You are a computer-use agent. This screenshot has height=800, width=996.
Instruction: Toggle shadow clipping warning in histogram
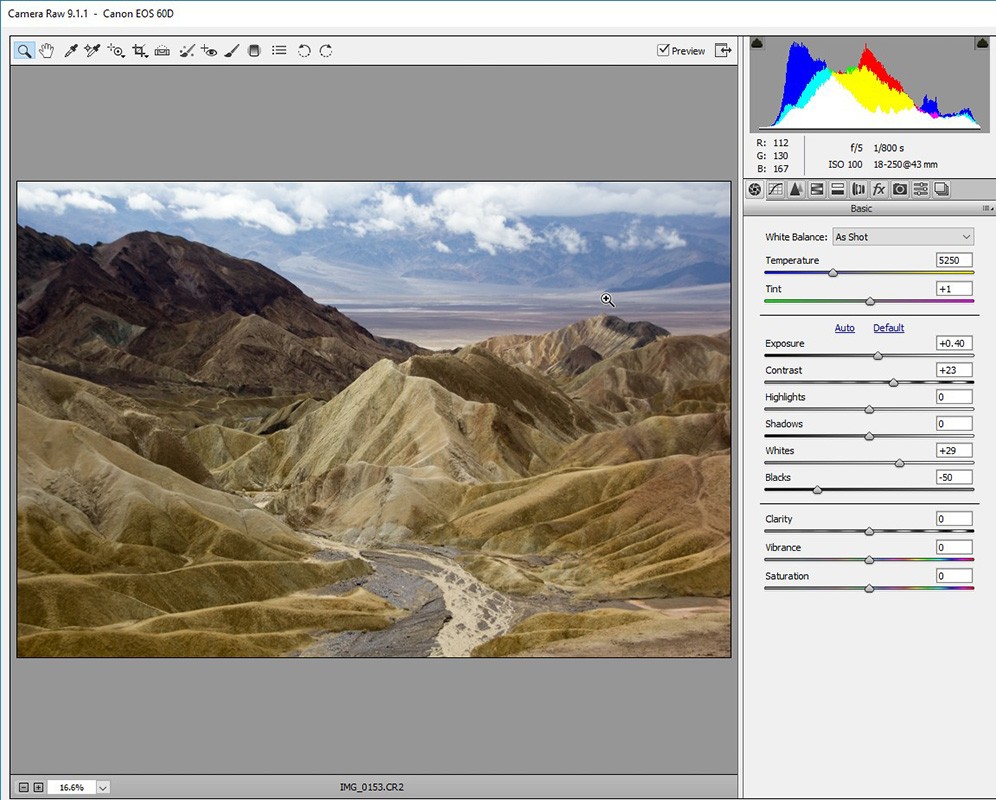[757, 43]
